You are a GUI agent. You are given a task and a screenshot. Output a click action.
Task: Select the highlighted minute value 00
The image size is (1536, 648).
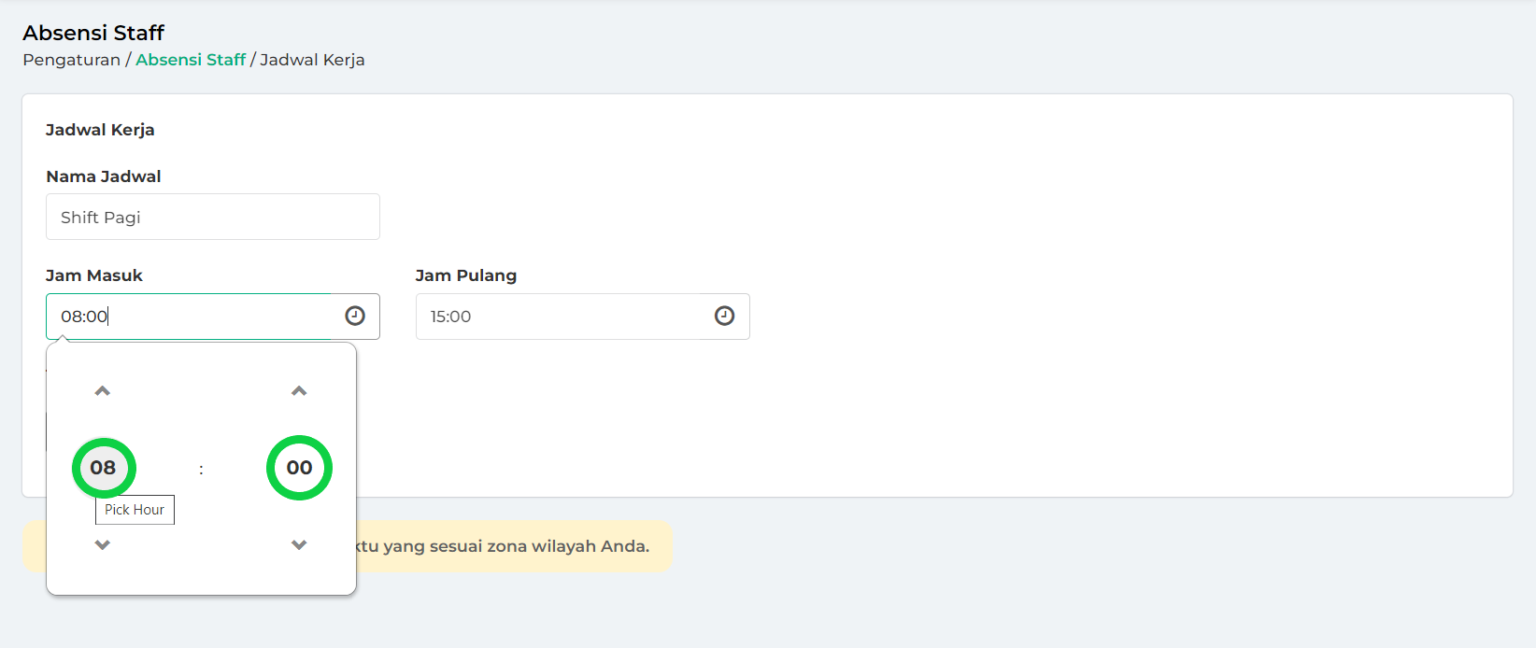(x=298, y=467)
